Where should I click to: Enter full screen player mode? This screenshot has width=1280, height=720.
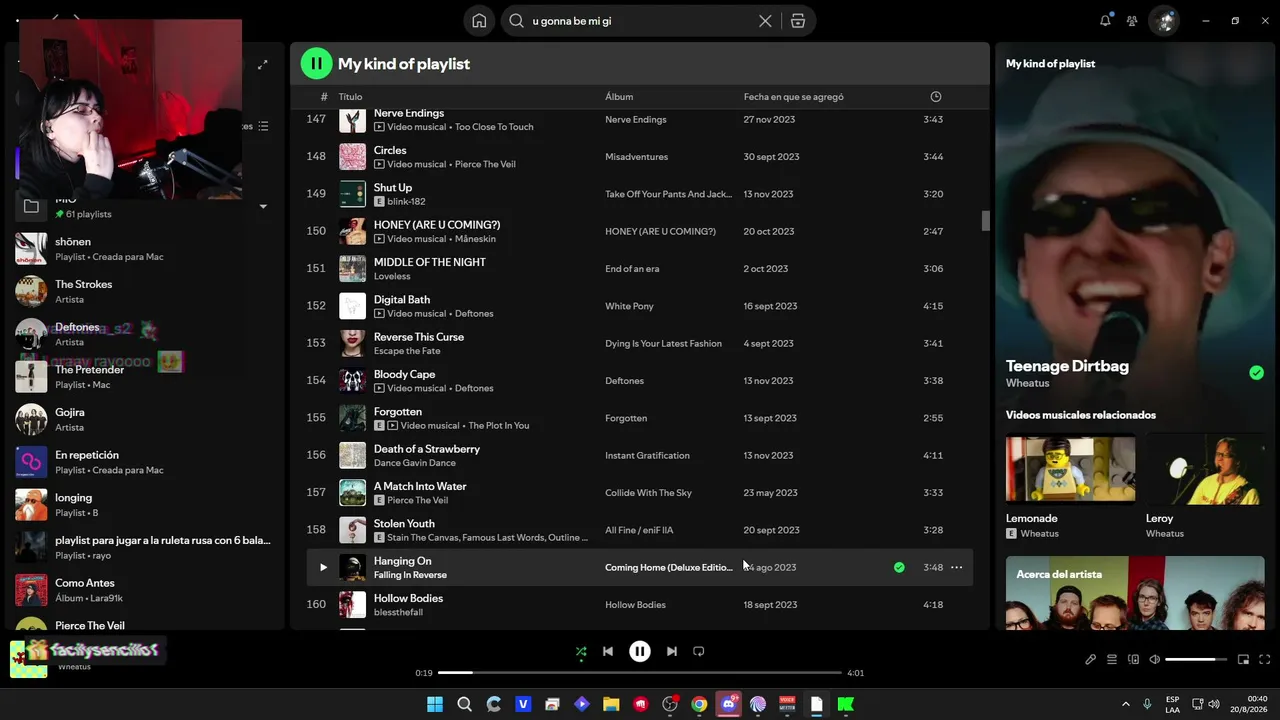(1265, 660)
